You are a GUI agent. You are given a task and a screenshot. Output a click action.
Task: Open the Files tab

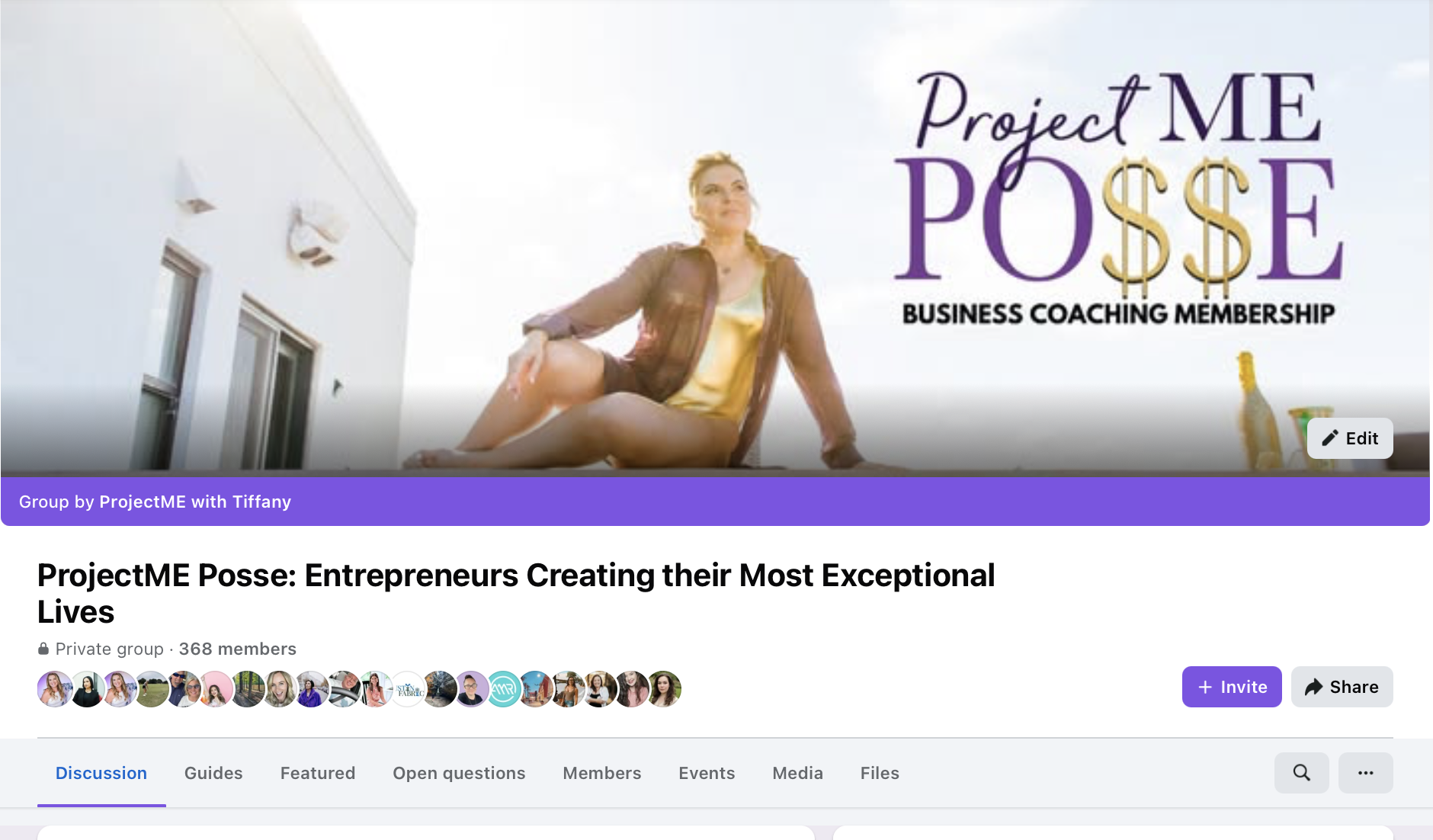pos(880,773)
